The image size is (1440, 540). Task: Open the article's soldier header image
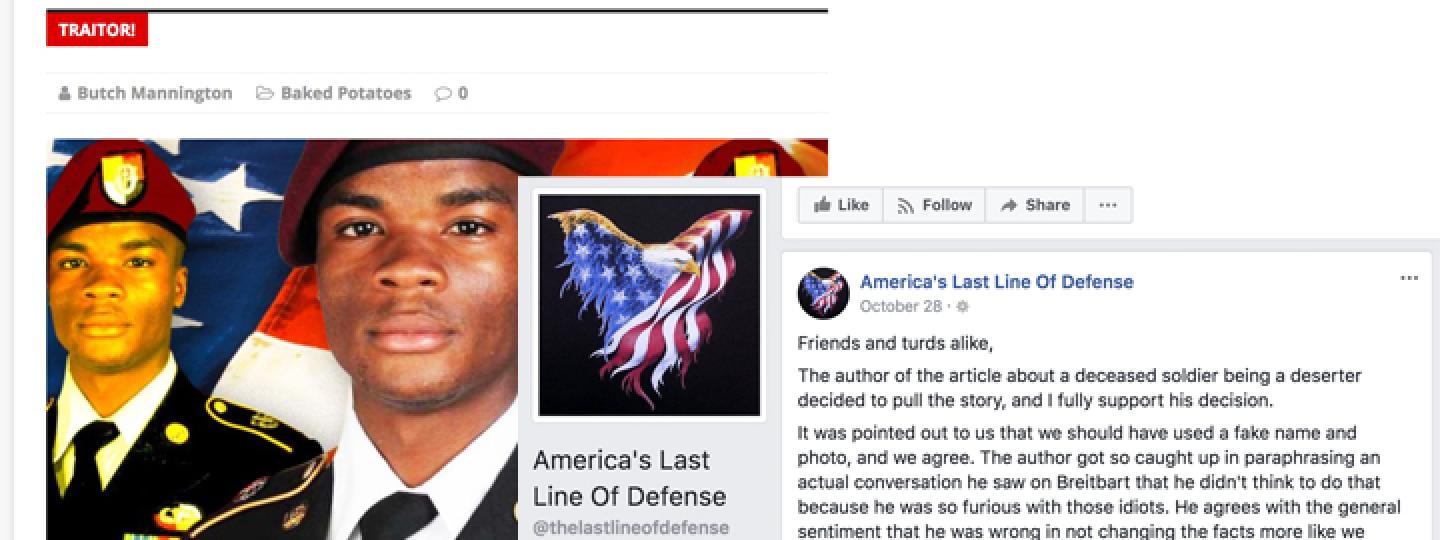click(282, 339)
